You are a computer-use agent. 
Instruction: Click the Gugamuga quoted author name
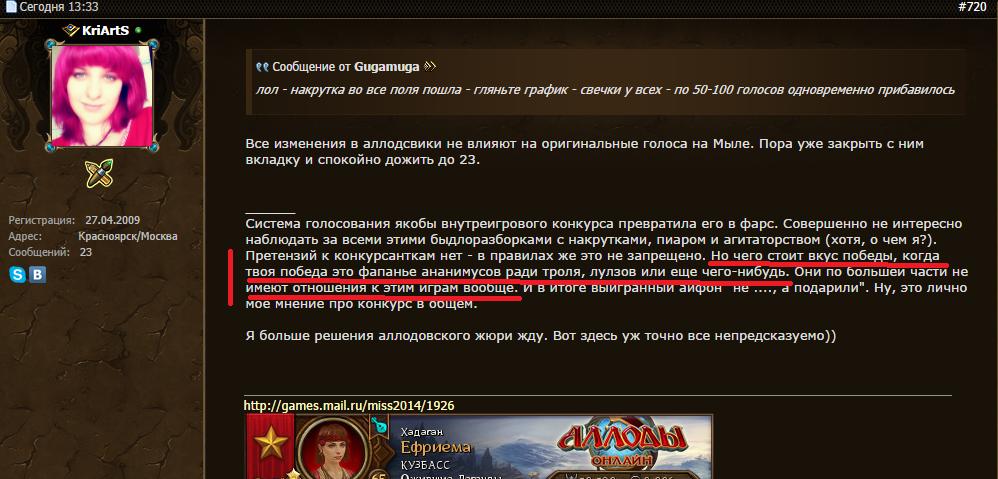click(x=387, y=66)
